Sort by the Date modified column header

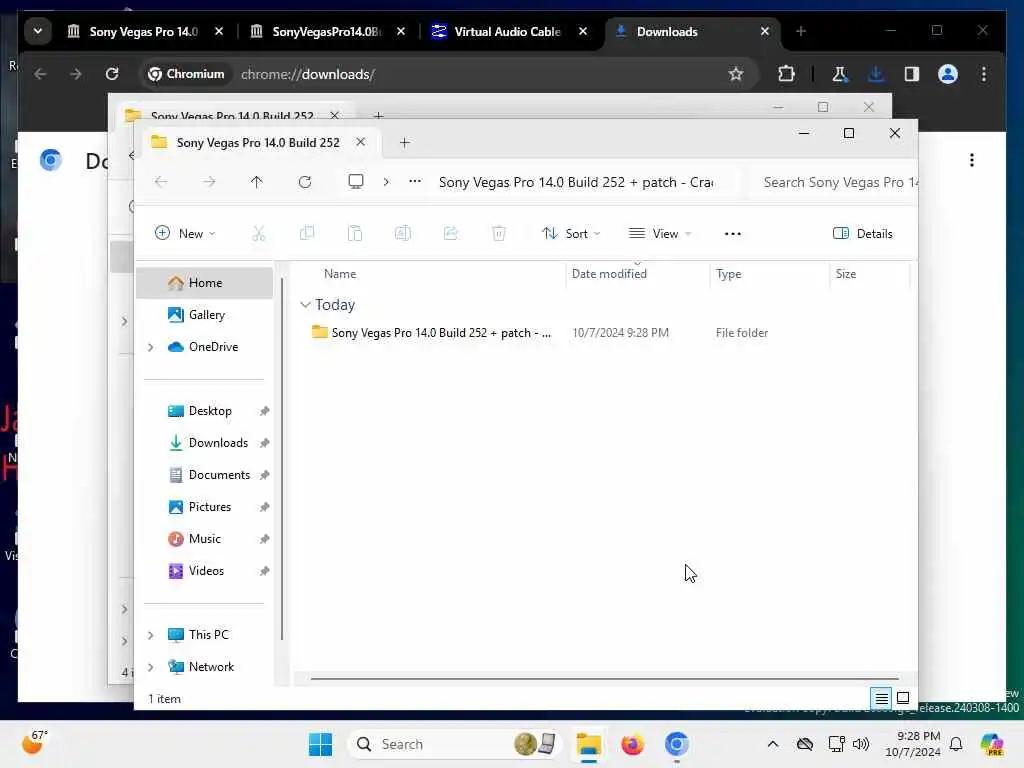click(637, 274)
